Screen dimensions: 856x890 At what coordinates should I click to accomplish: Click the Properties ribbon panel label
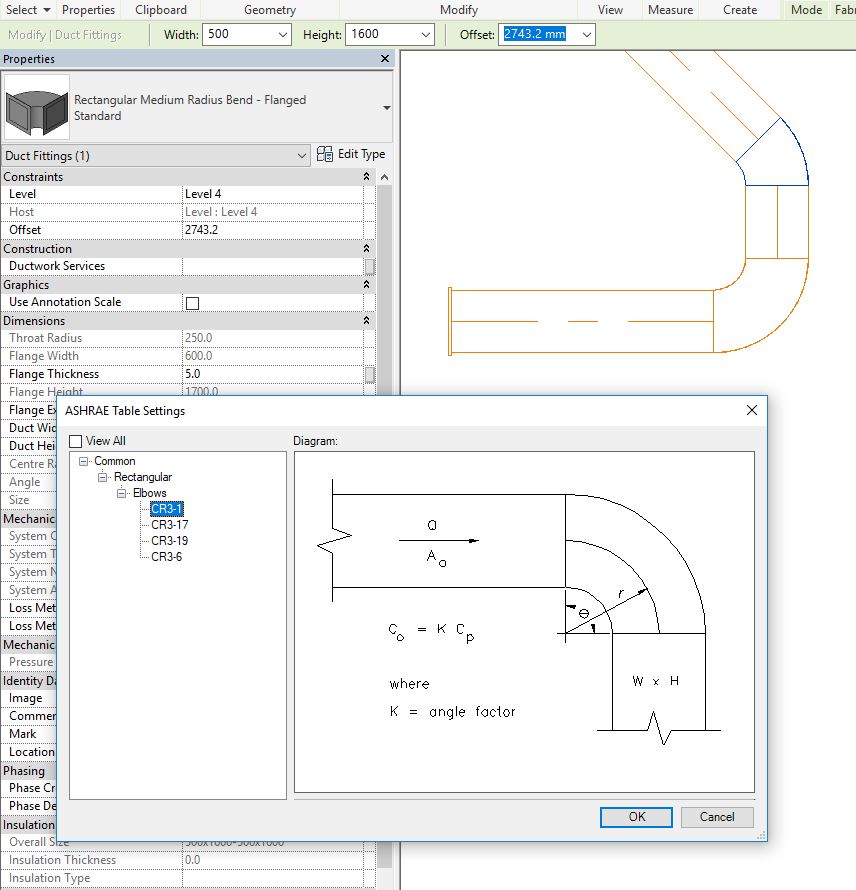coord(88,10)
